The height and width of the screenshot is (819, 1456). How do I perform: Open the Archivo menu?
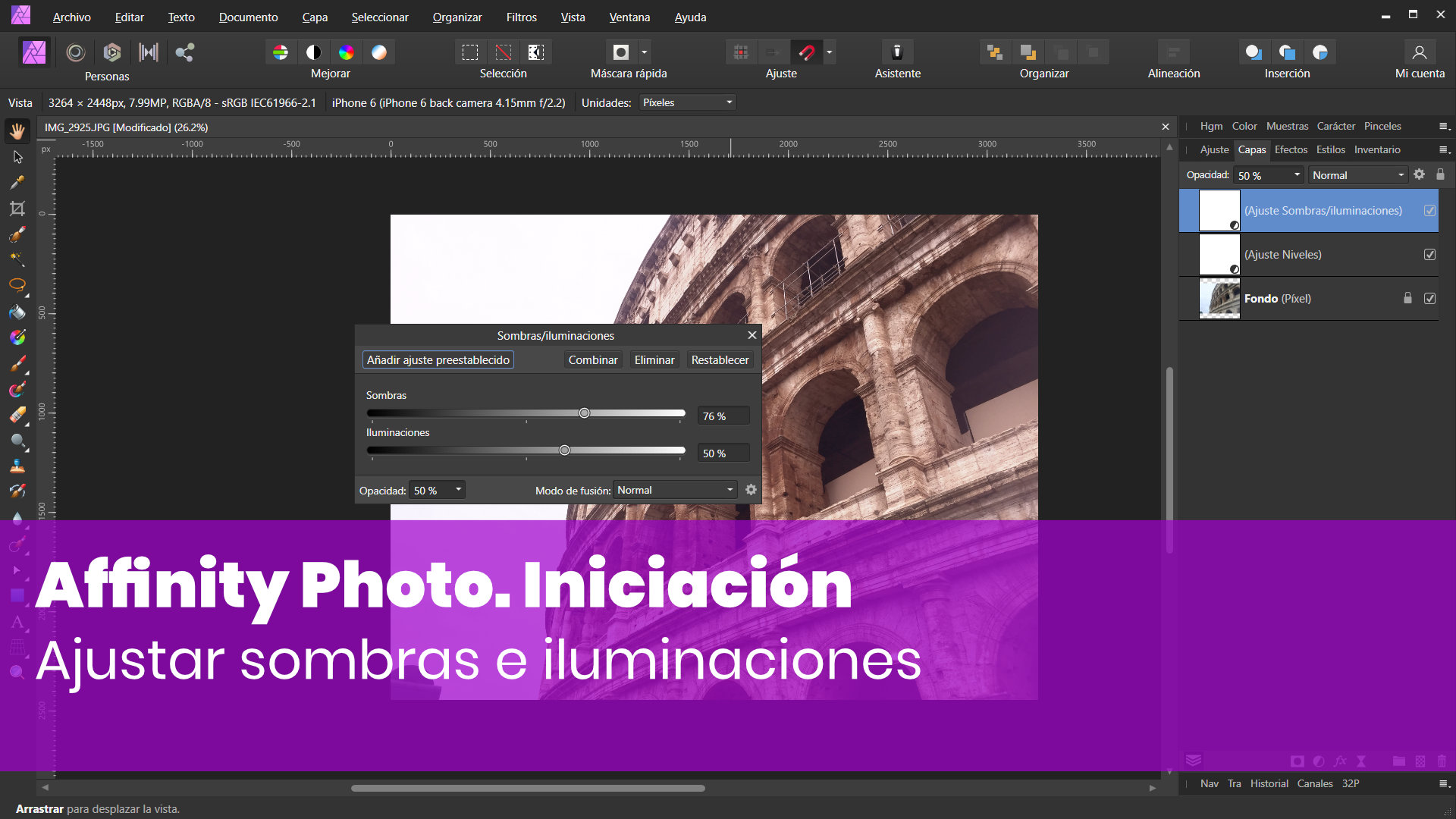(71, 17)
